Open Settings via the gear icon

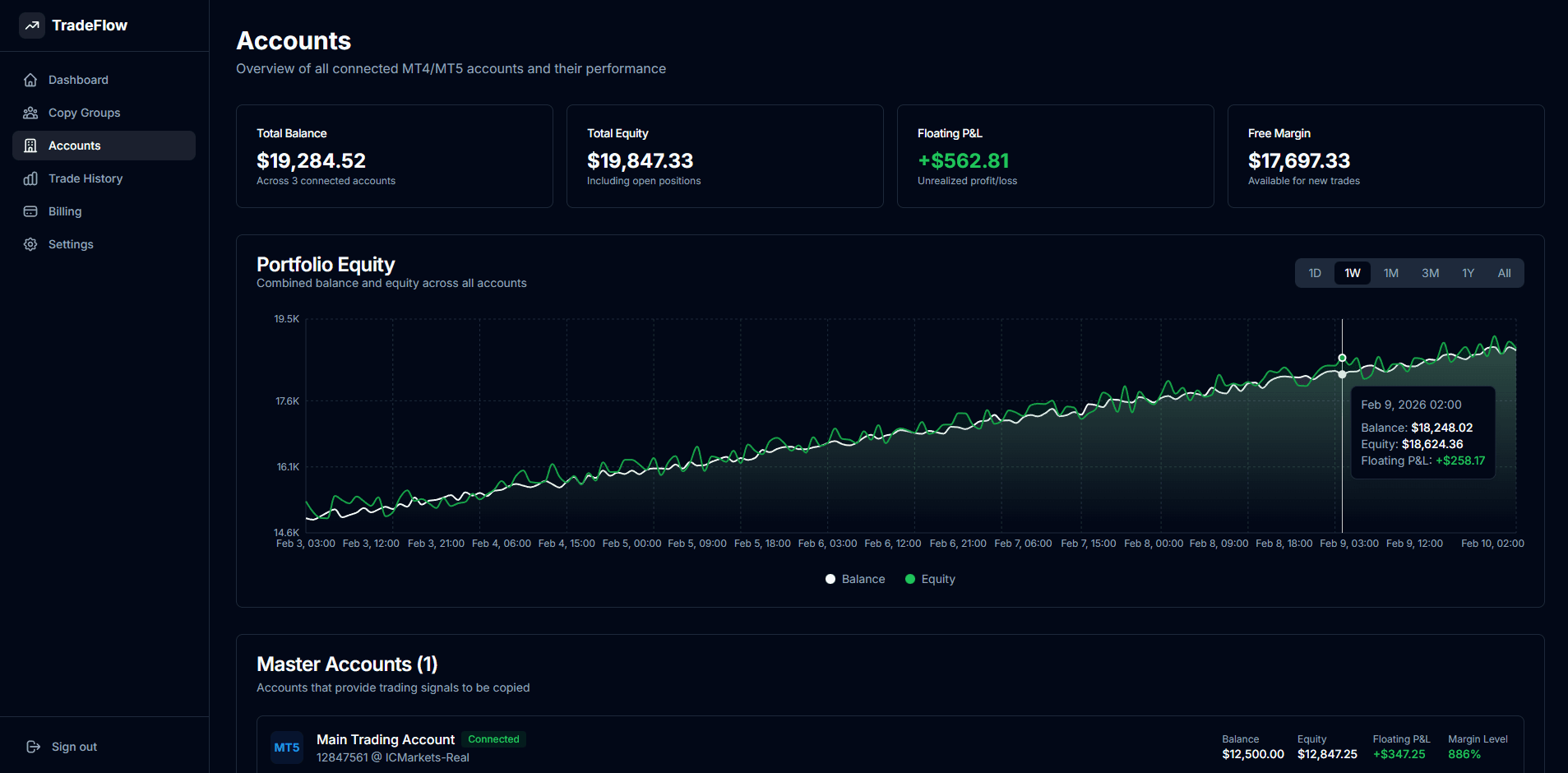[x=30, y=244]
